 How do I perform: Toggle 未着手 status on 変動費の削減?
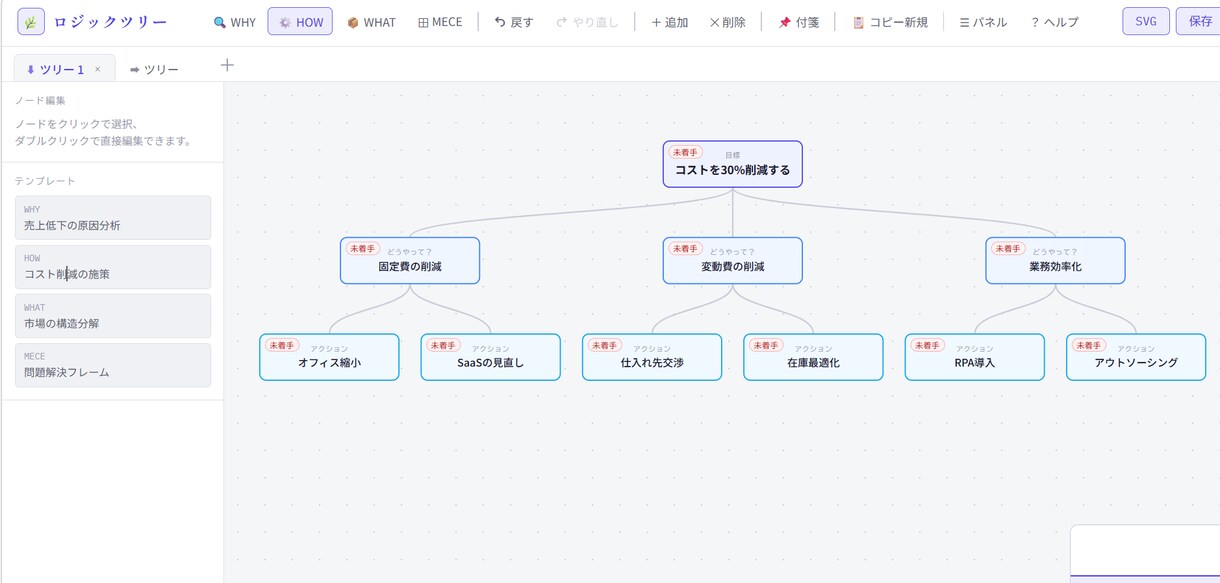685,249
